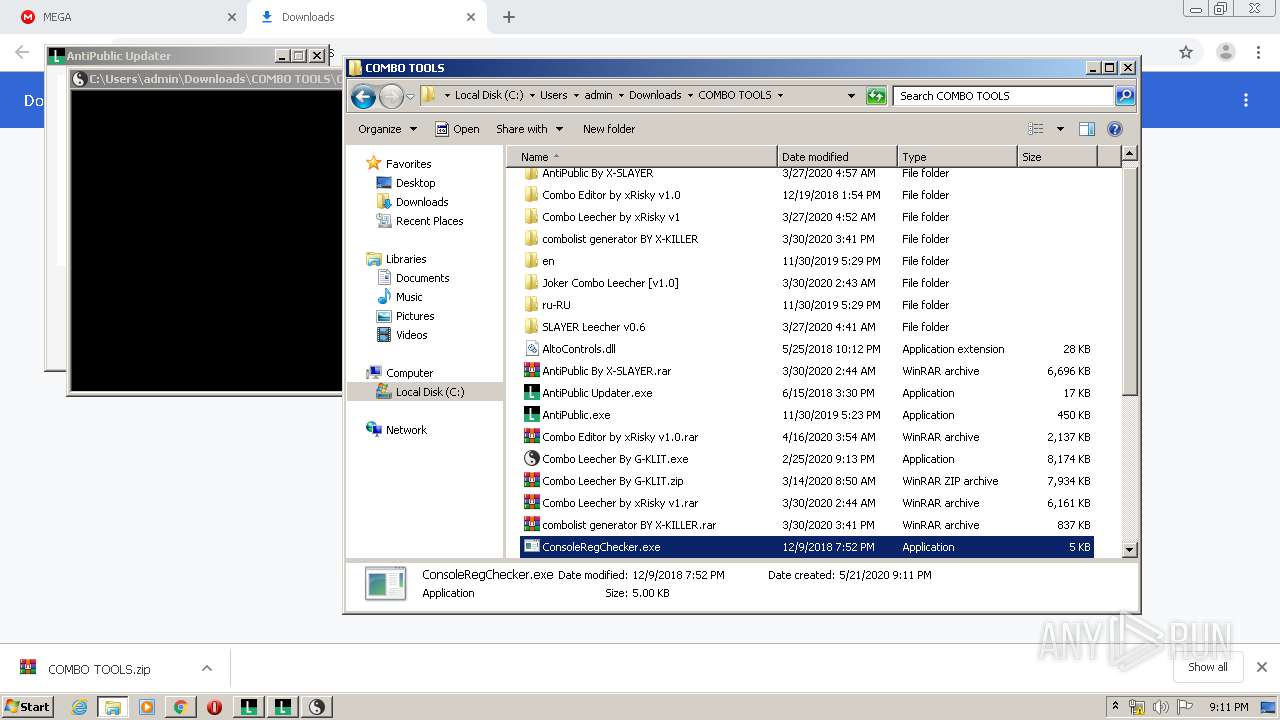Close Chrome downloads bar
The image size is (1280, 720).
tap(1262, 667)
